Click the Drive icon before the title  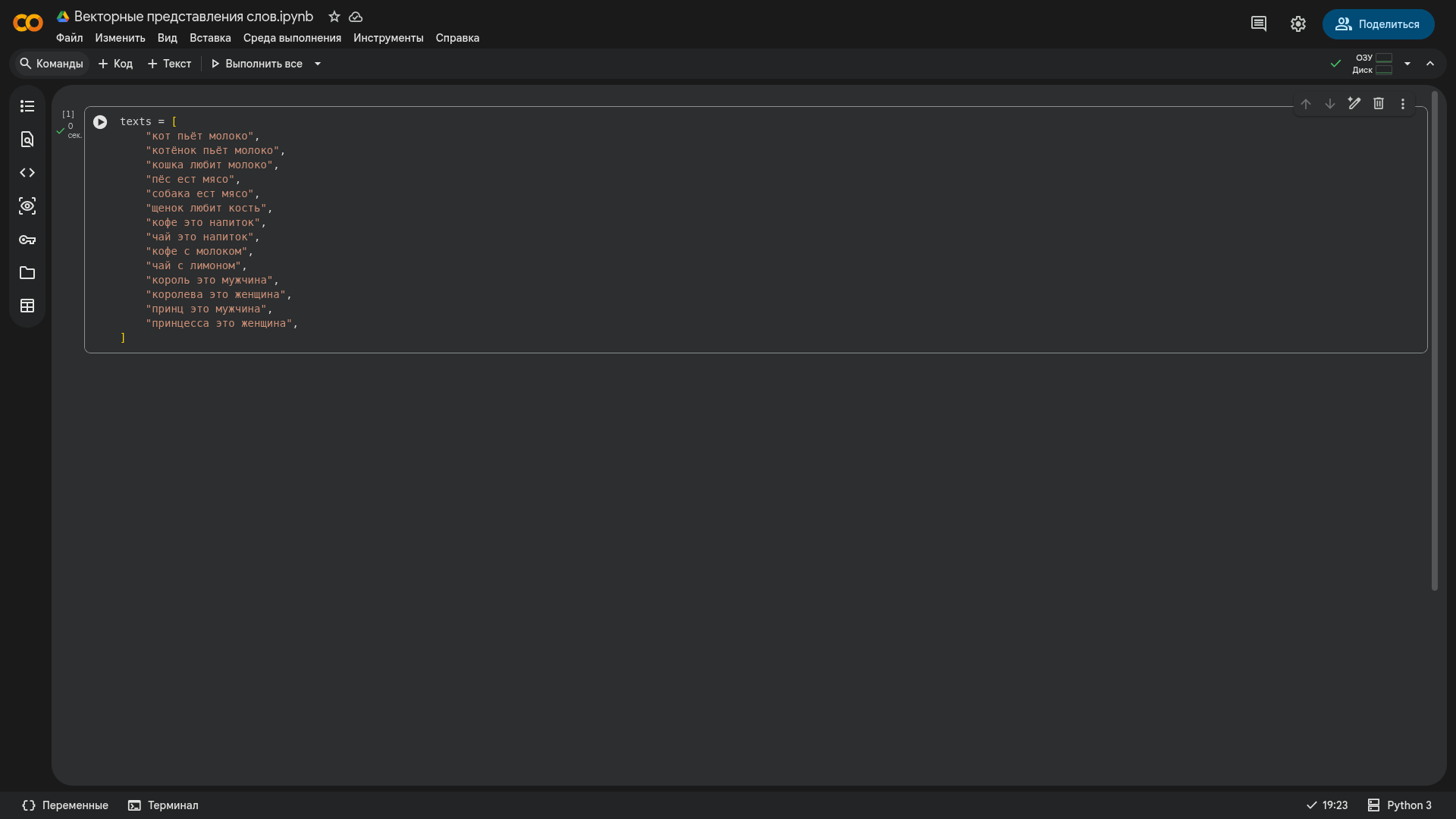(x=63, y=17)
